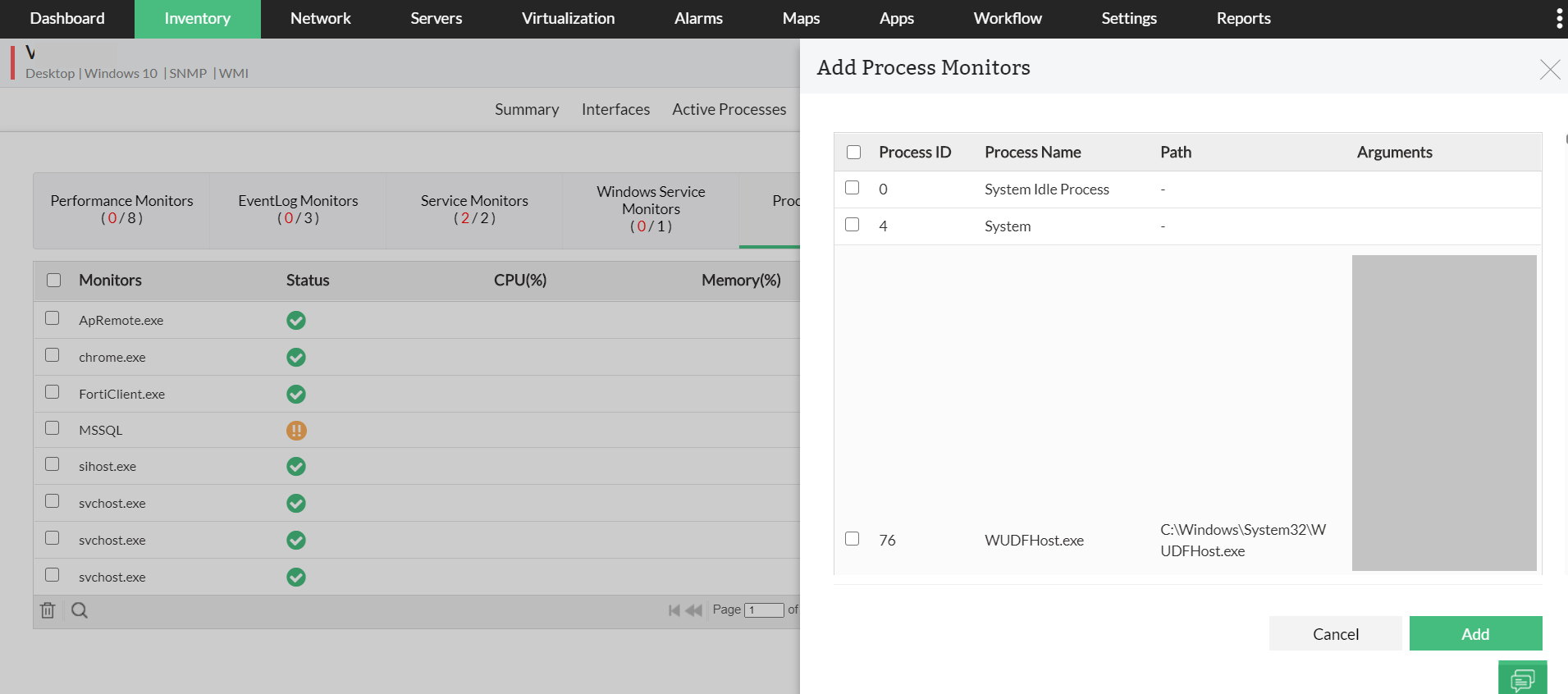
Task: Open the Service Monitors tab
Action: click(x=474, y=209)
